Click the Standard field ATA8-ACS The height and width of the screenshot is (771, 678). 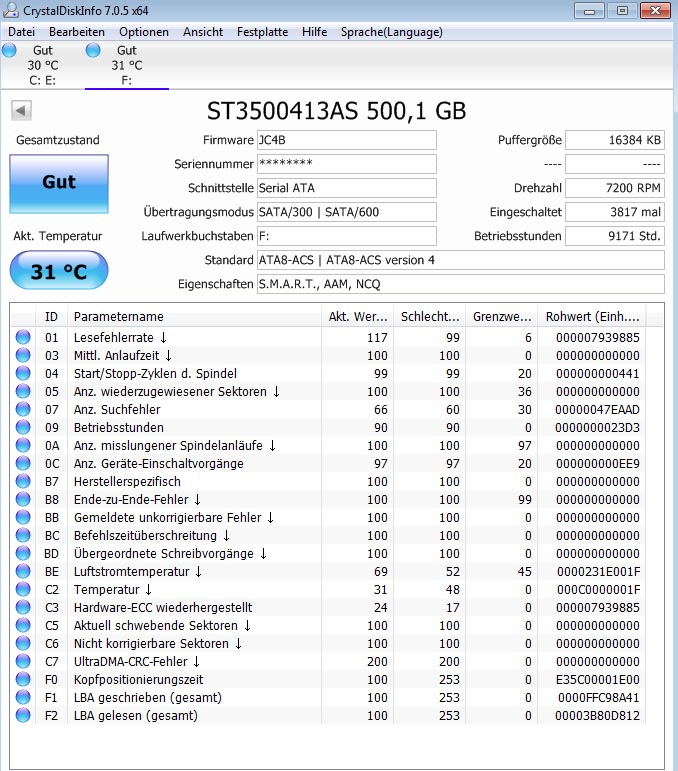point(461,260)
